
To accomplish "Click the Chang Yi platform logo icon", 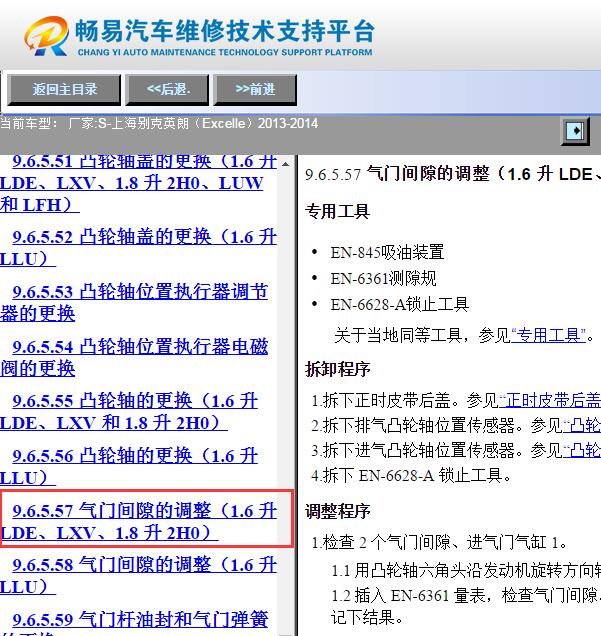I will (x=46, y=36).
